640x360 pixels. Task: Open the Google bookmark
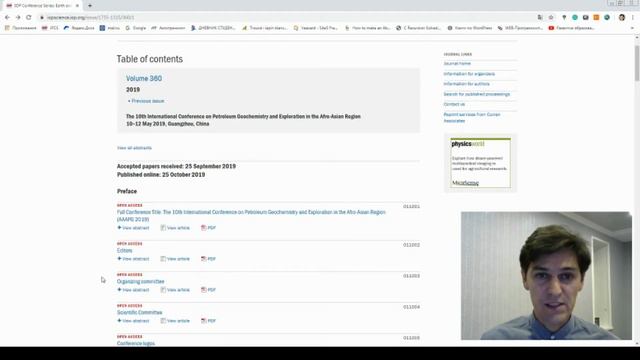[x=135, y=28]
